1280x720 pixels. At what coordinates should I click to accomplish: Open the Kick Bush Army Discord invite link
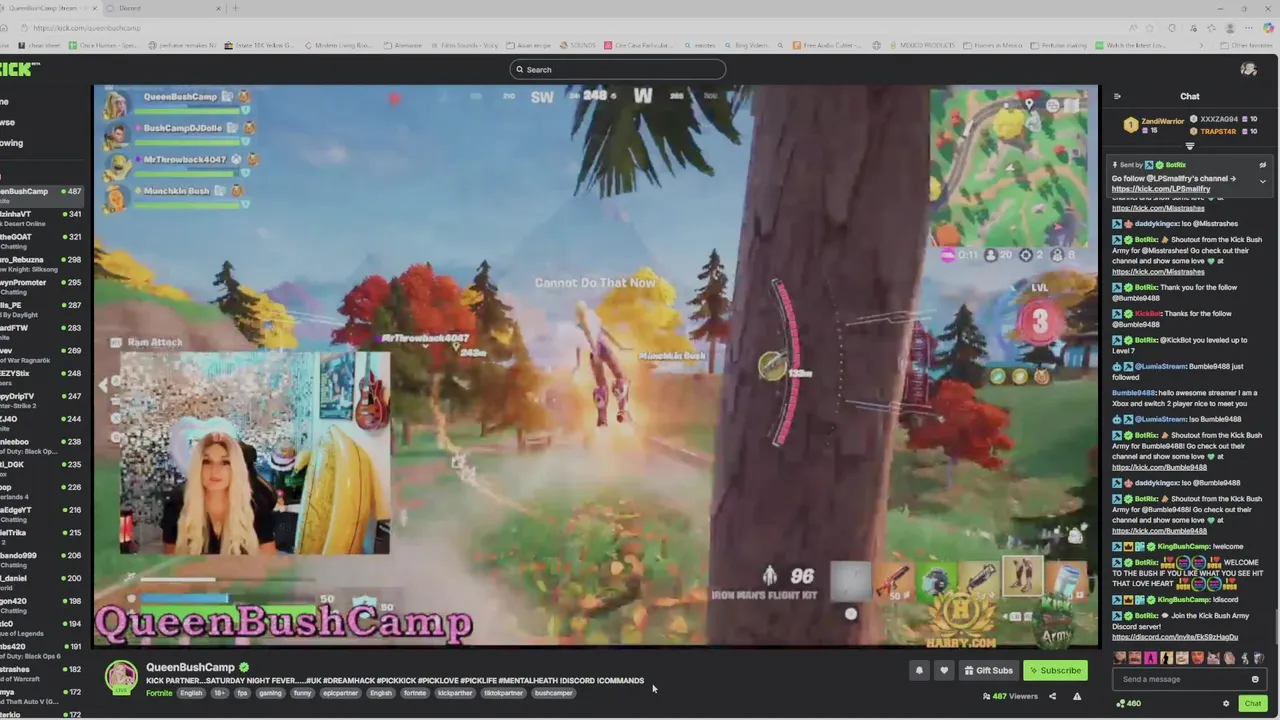click(1175, 637)
